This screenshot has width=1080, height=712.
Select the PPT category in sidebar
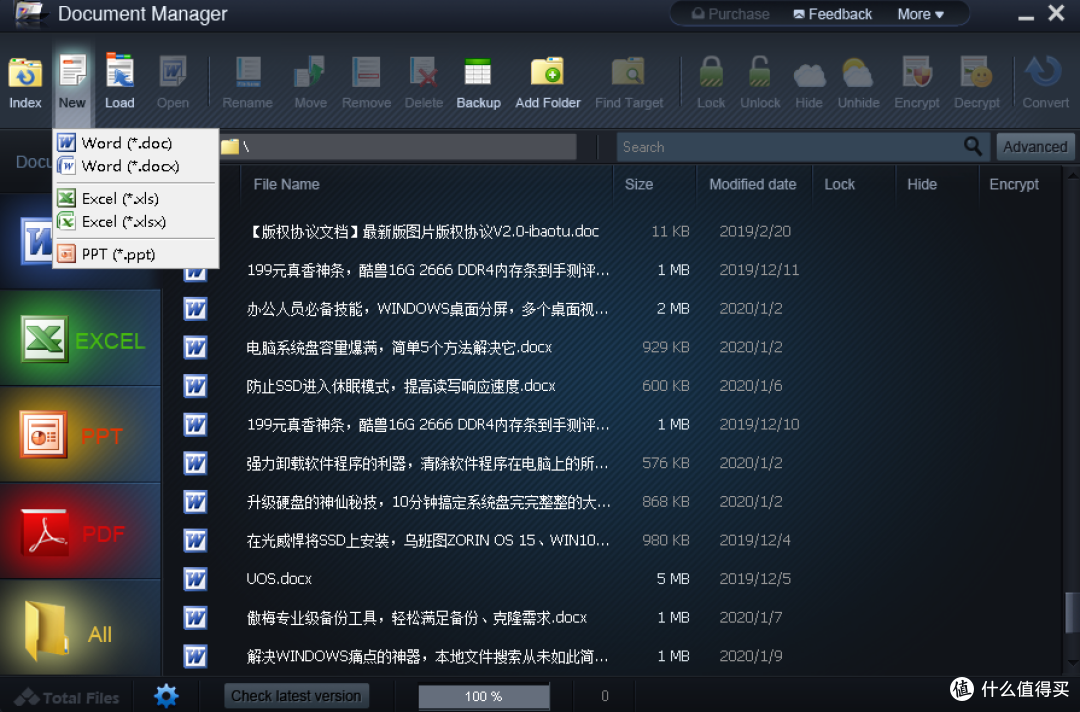tap(81, 434)
